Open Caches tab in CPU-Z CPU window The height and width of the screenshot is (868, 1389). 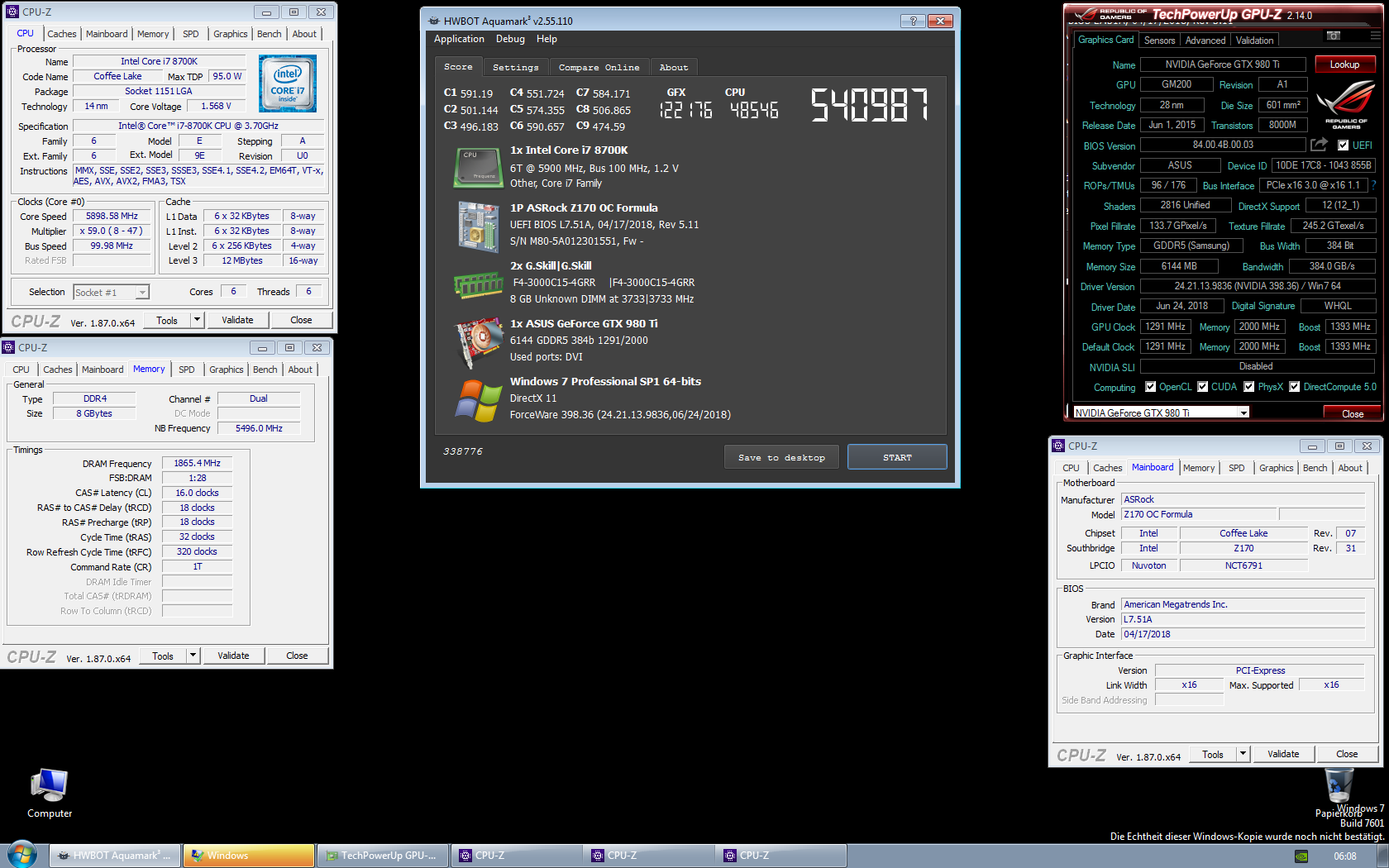click(x=62, y=34)
